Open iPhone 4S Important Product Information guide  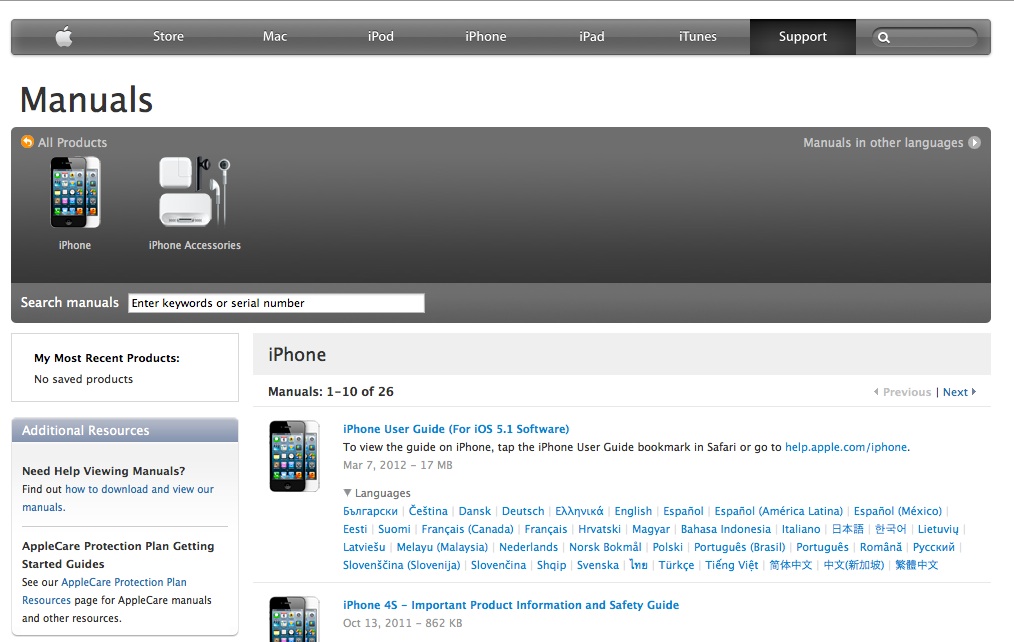[511, 605]
